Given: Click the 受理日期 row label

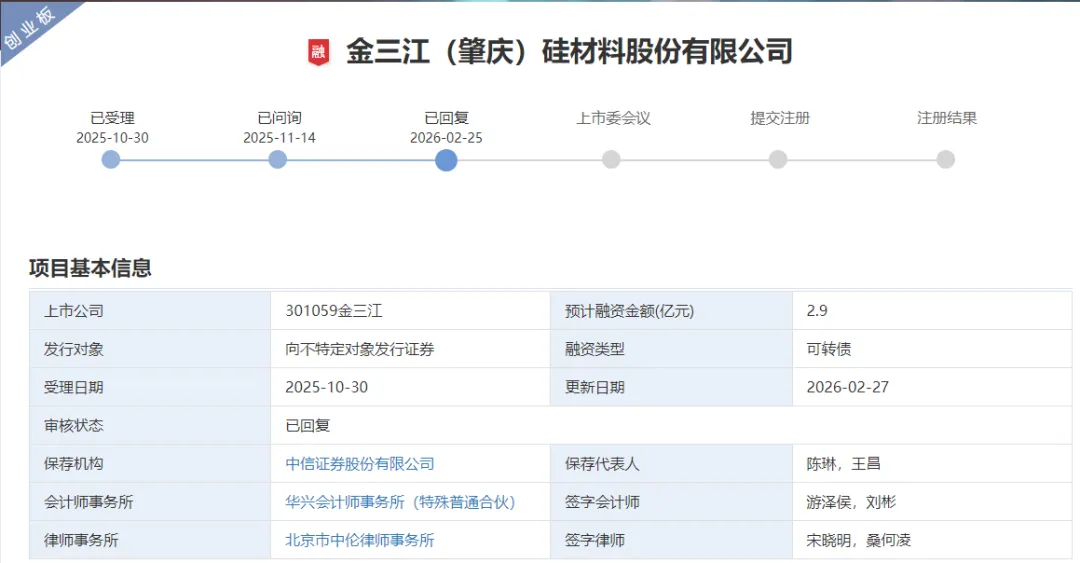Looking at the screenshot, I should [74, 387].
